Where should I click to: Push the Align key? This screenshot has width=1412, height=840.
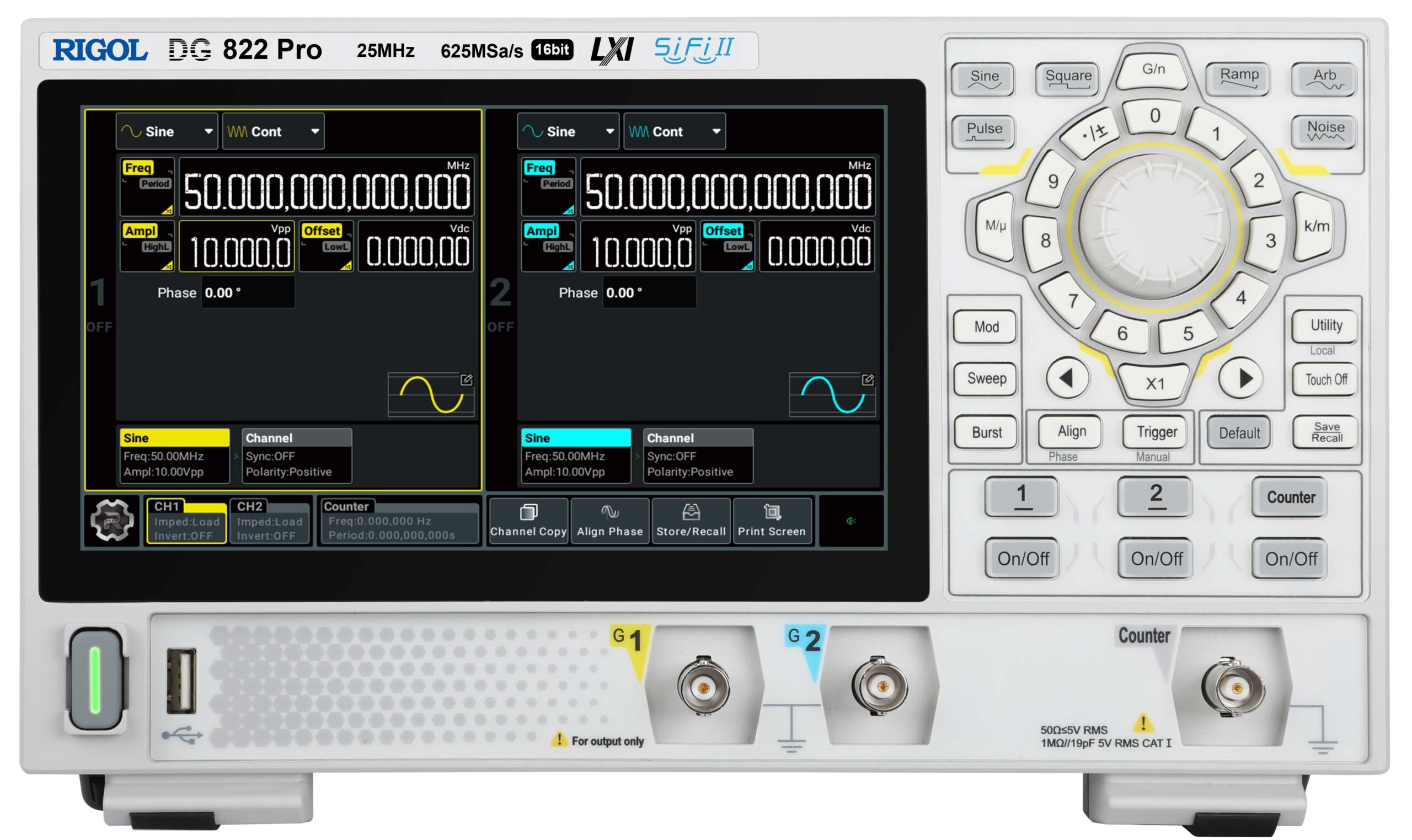(x=1070, y=431)
